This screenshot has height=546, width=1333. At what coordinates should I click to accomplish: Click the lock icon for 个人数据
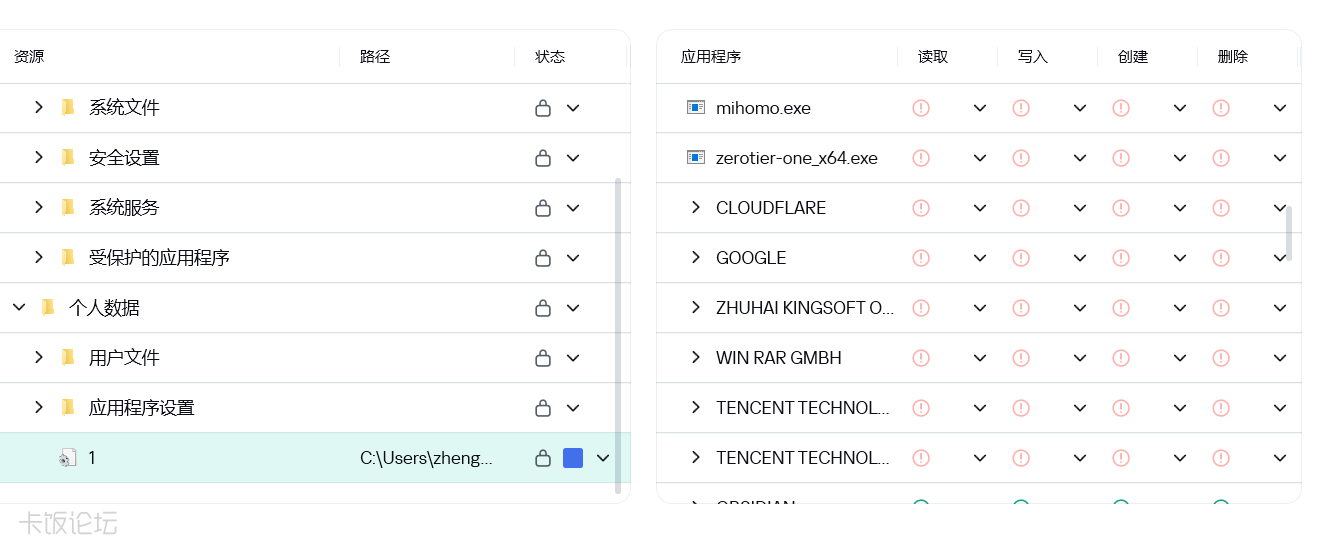pos(543,308)
